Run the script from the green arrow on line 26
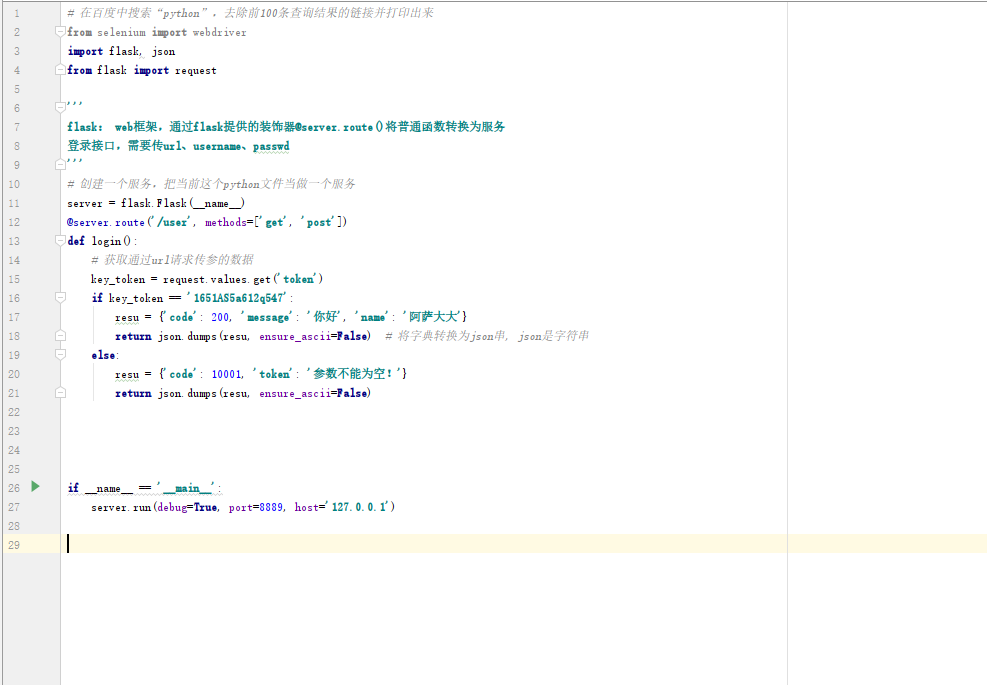Image resolution: width=987 pixels, height=685 pixels. [x=35, y=487]
